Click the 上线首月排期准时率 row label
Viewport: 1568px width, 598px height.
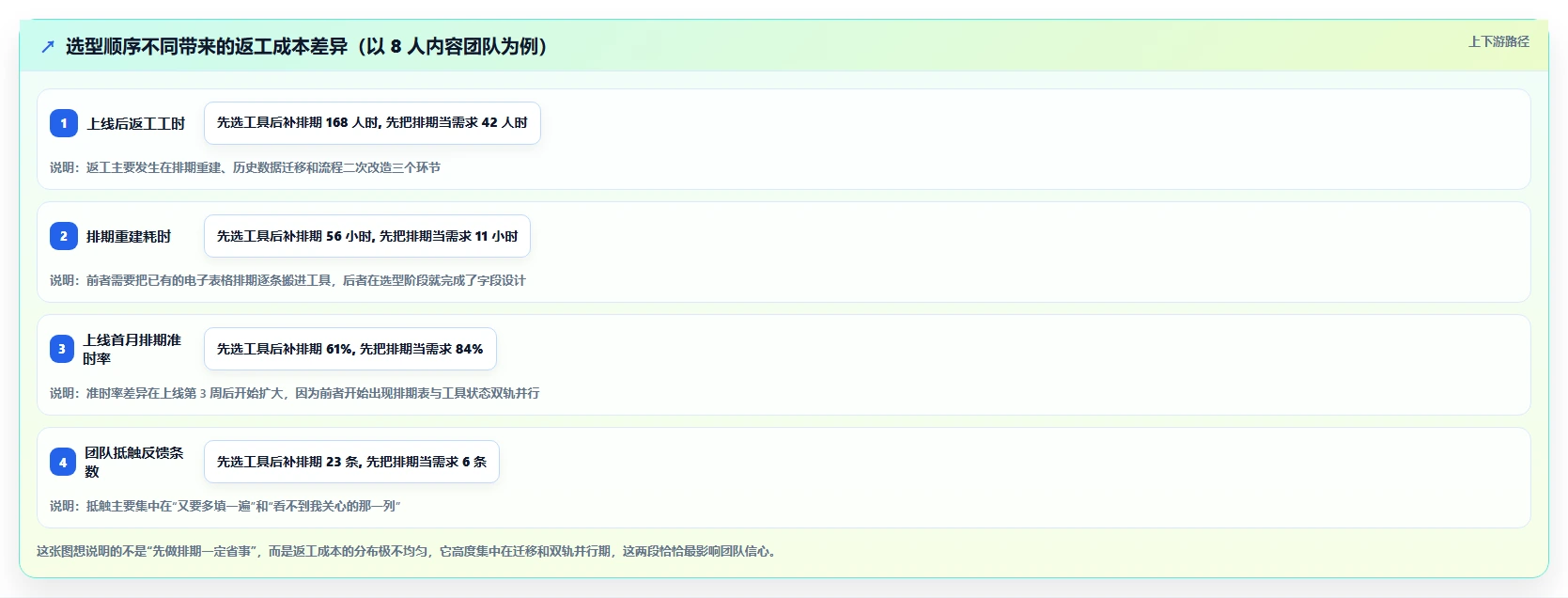(x=132, y=349)
